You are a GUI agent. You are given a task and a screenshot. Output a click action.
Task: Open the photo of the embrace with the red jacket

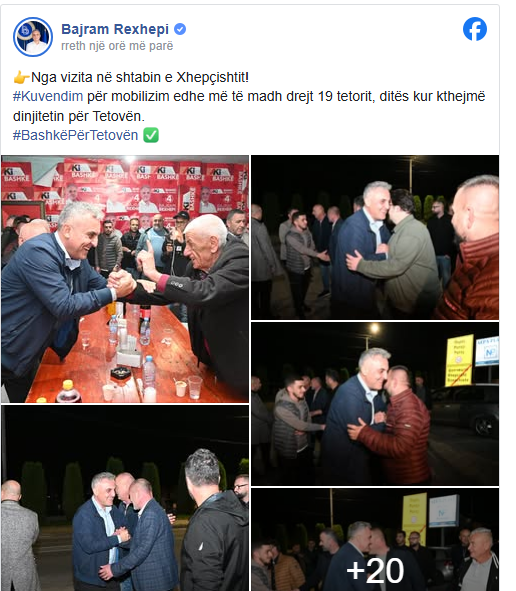click(x=375, y=404)
